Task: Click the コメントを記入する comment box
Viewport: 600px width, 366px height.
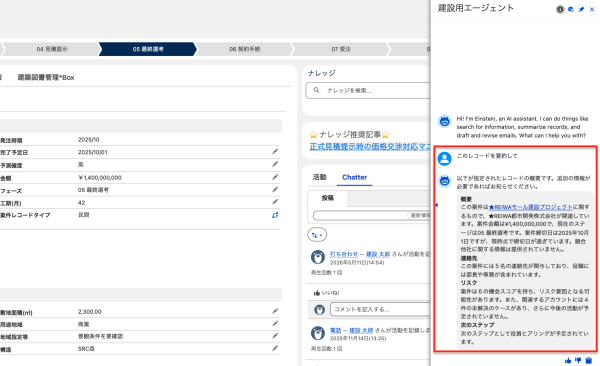Action: pos(380,309)
